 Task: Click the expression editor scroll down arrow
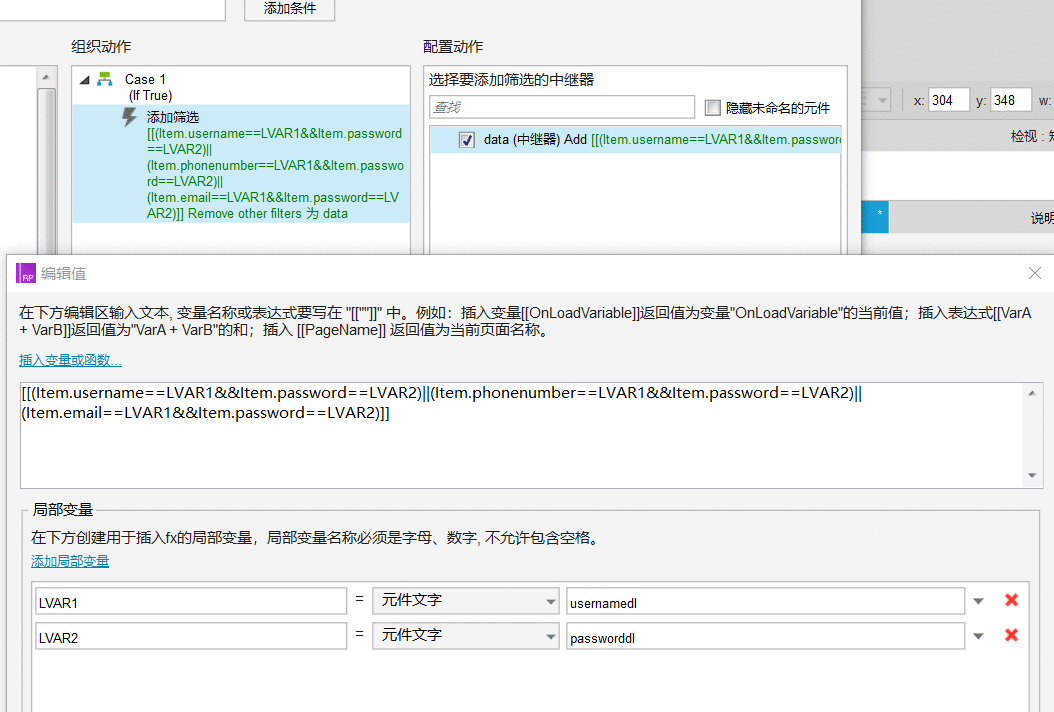click(1032, 476)
